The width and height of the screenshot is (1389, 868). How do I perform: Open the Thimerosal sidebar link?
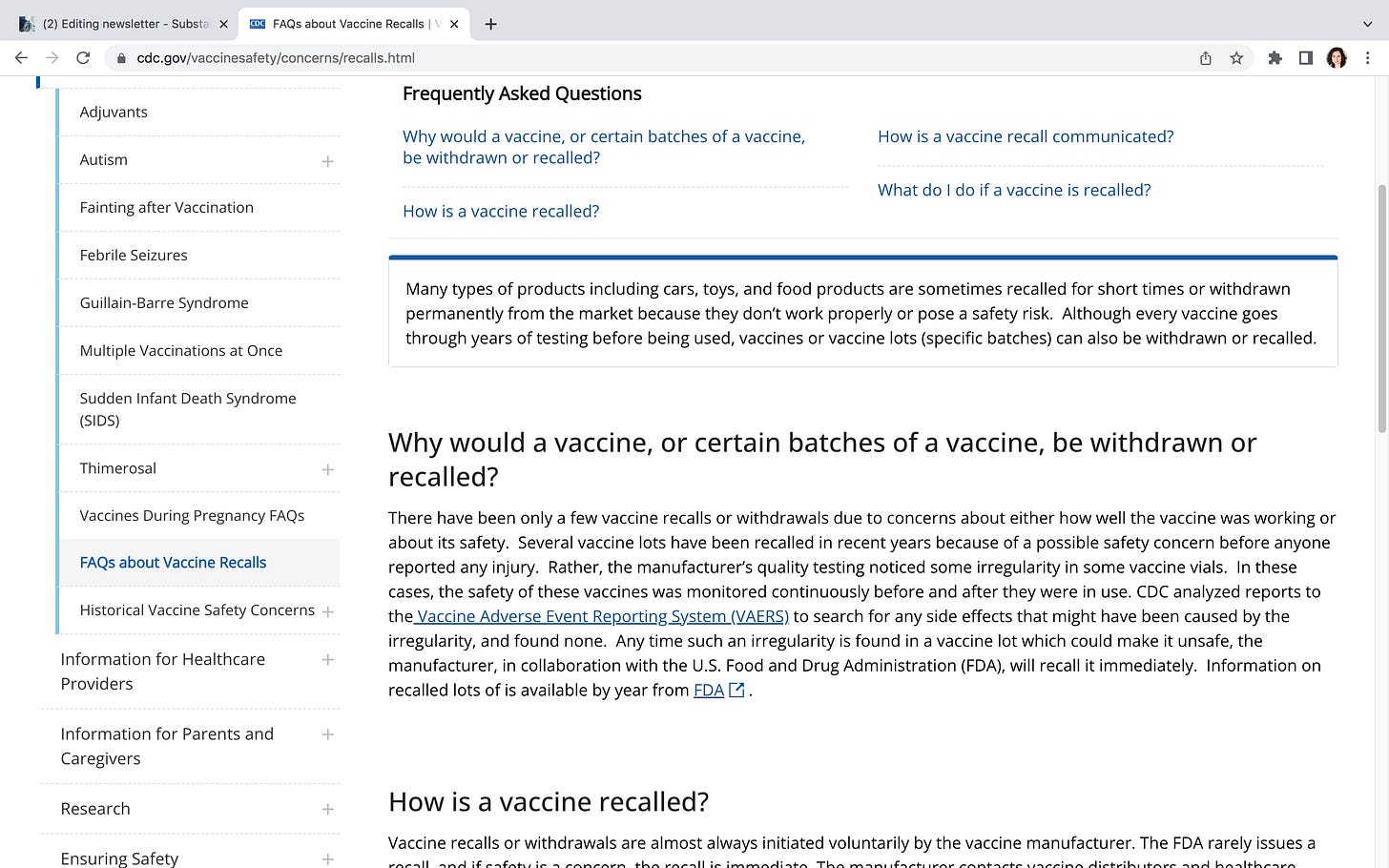coord(118,468)
